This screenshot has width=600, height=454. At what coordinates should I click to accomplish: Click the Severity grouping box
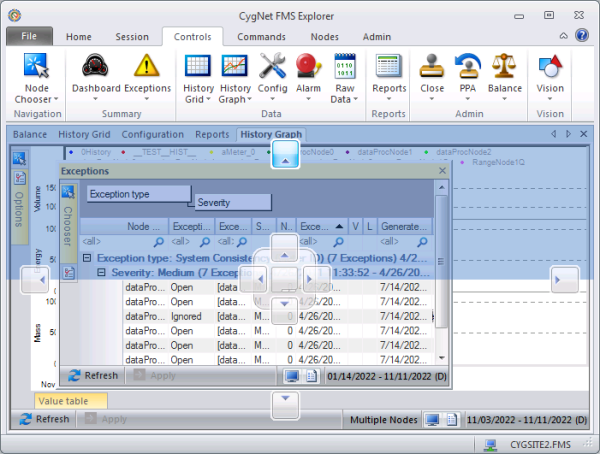pos(233,202)
